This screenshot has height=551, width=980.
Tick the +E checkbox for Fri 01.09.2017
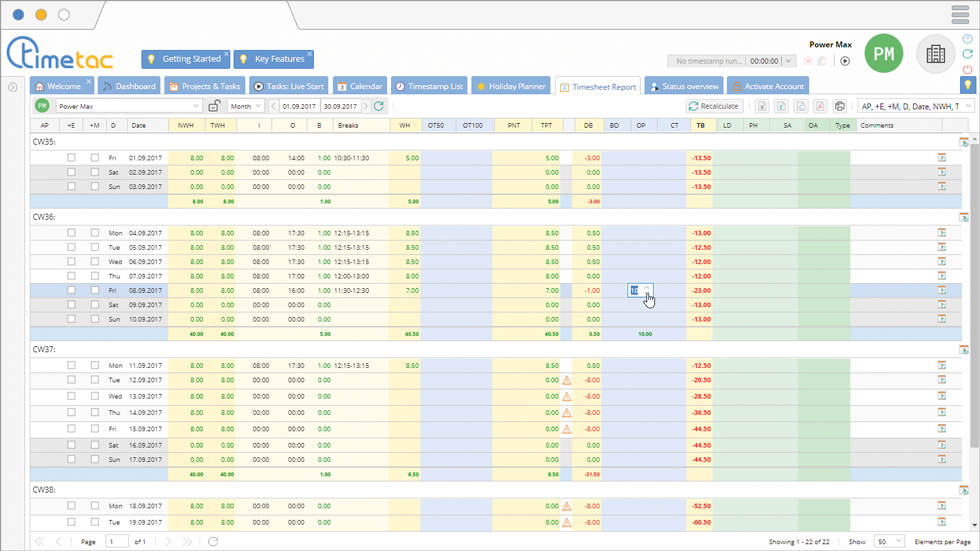[71, 158]
